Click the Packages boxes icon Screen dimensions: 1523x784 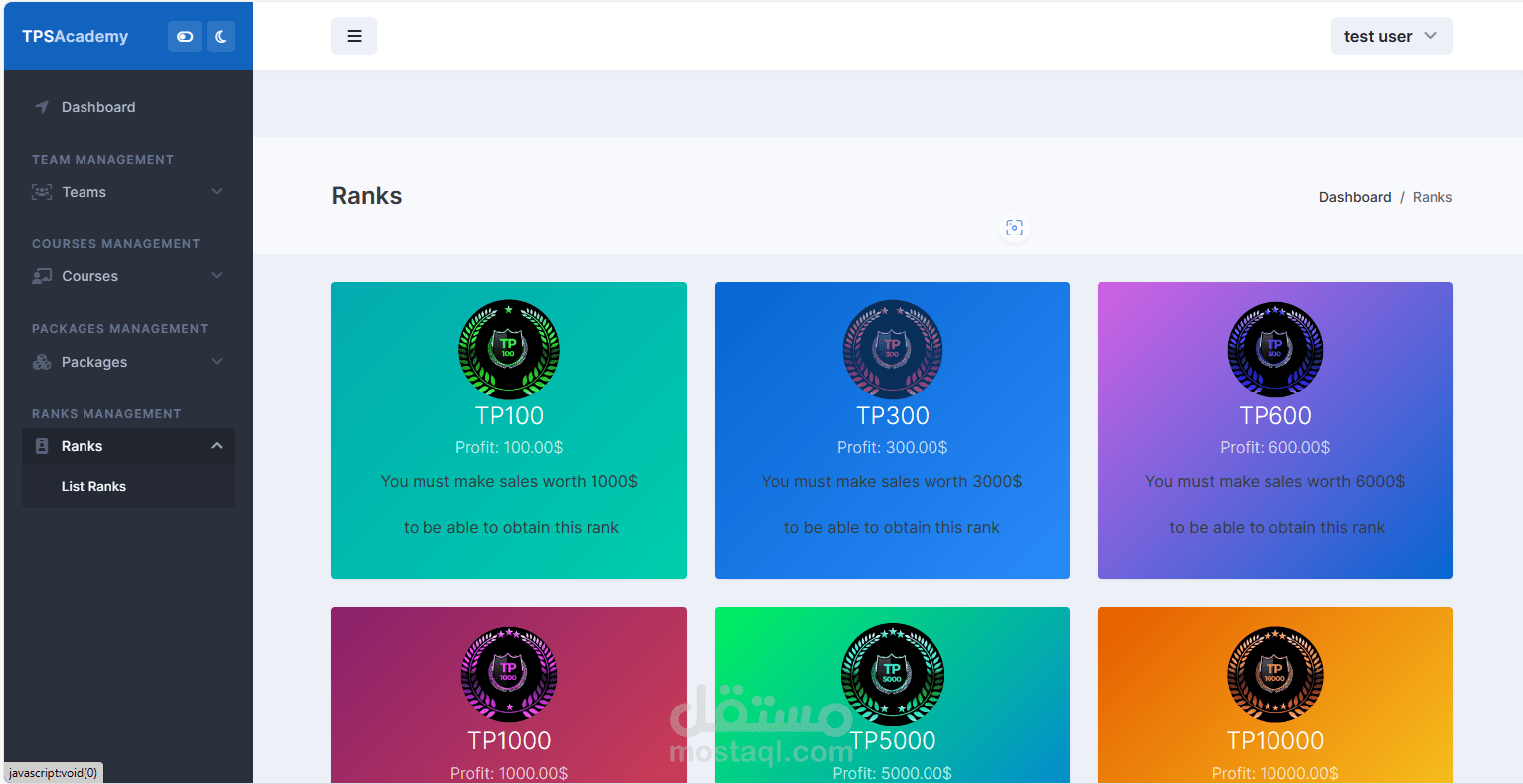point(42,362)
